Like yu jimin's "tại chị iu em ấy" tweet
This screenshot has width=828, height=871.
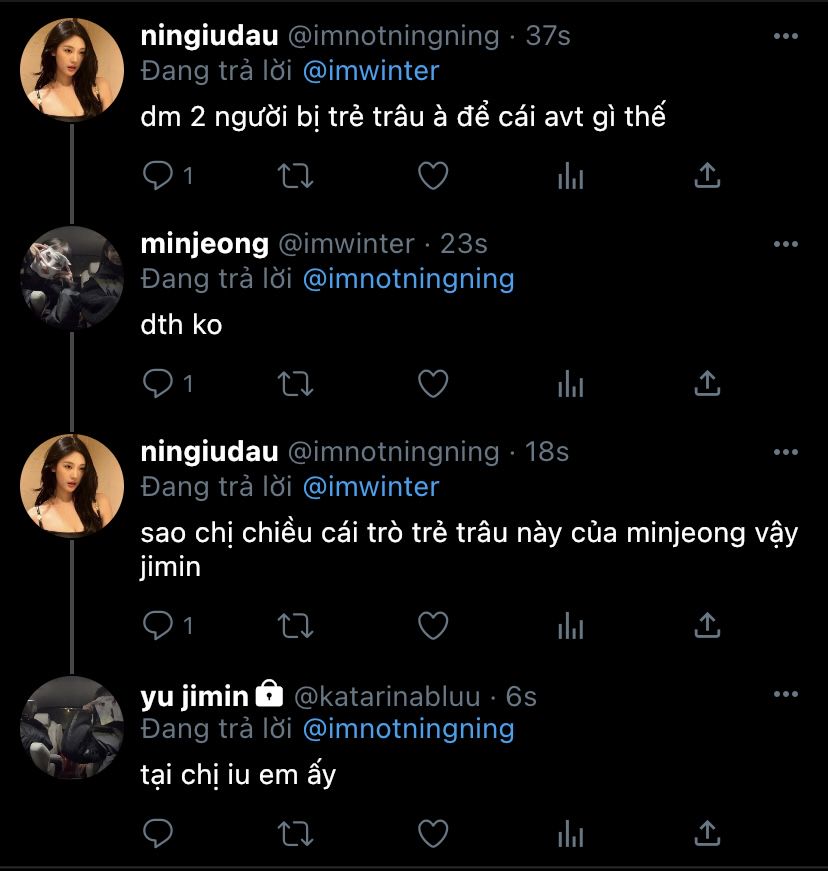click(x=432, y=832)
